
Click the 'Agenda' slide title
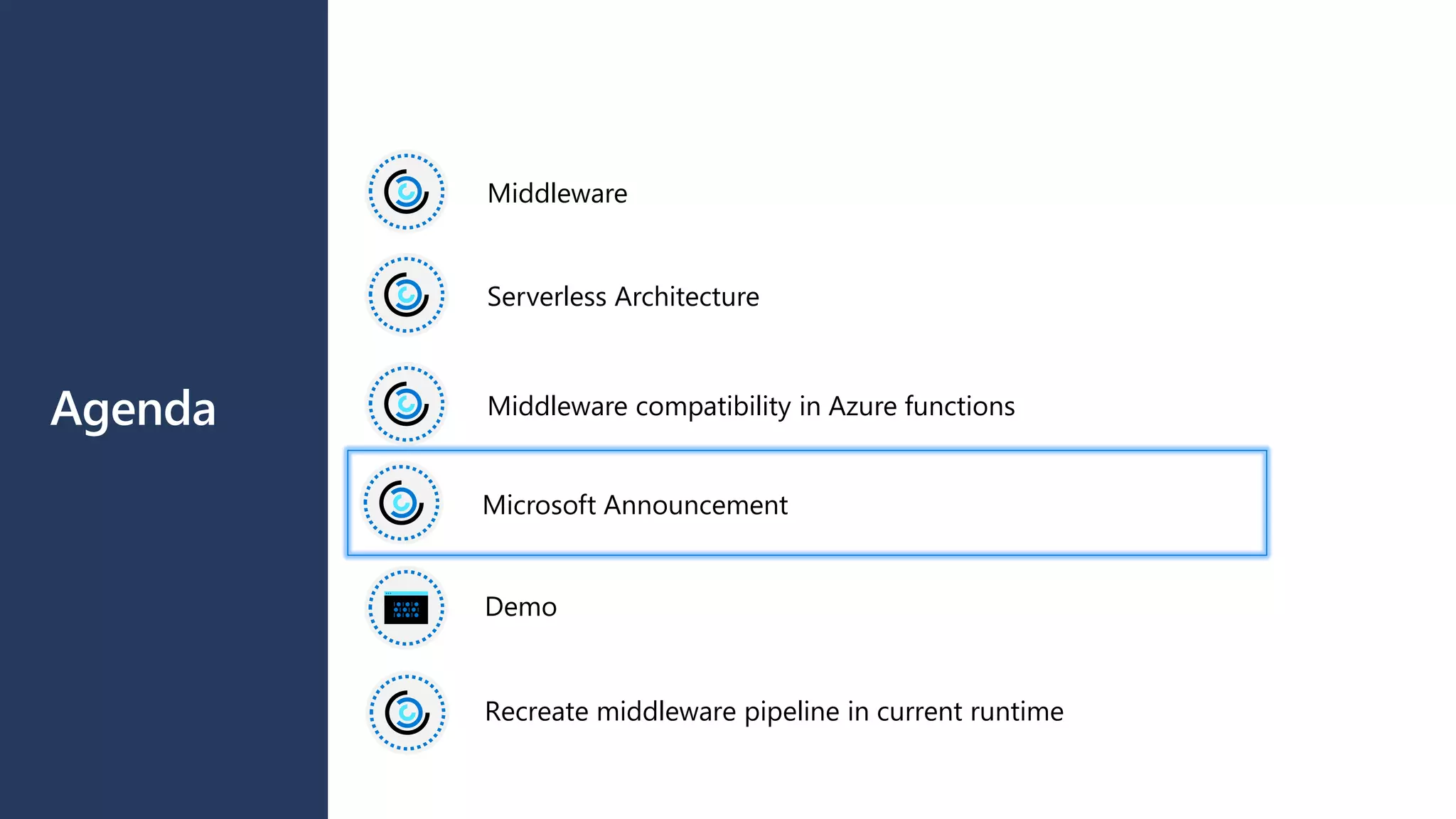[x=133, y=410]
